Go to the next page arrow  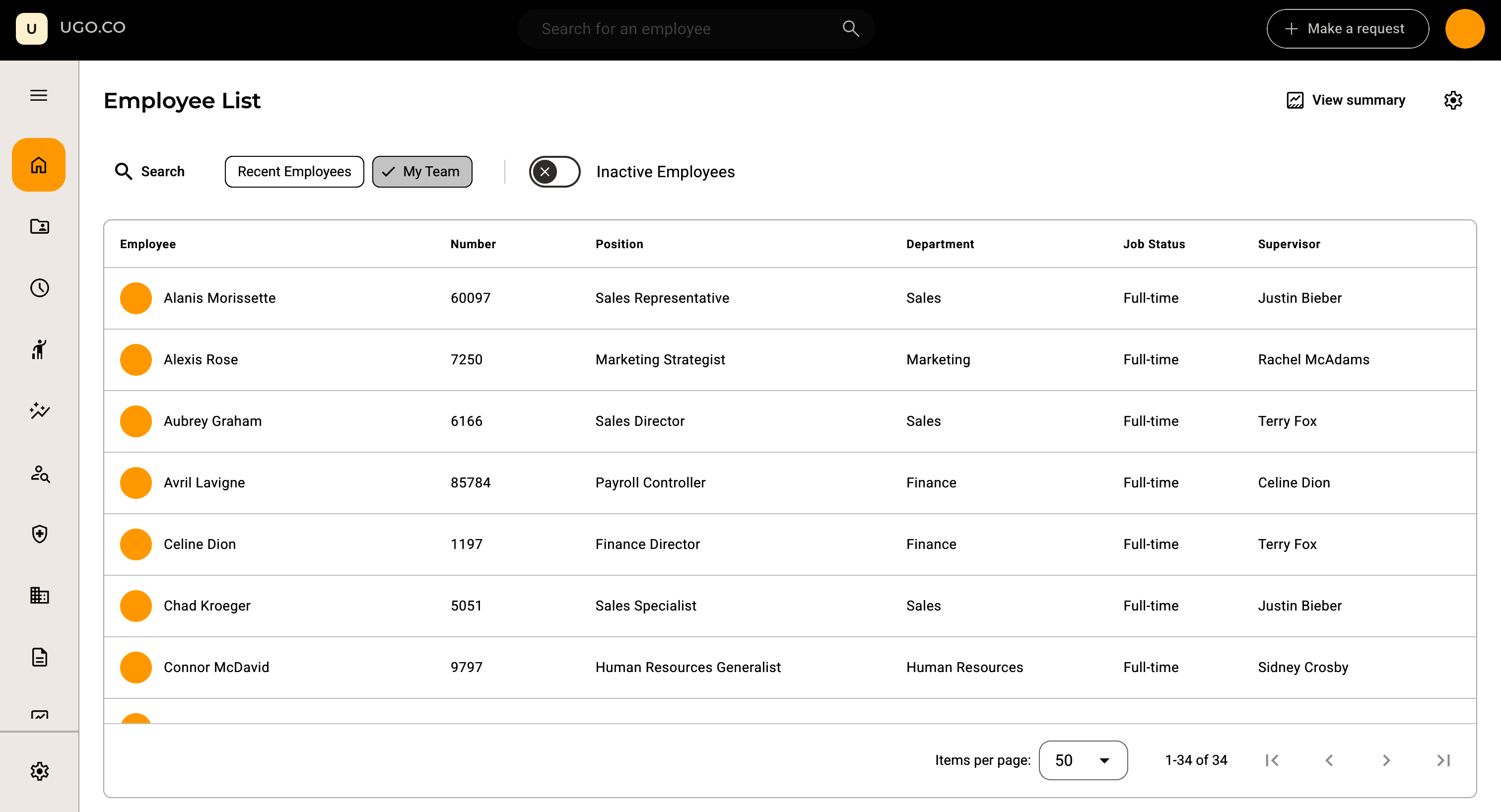(x=1386, y=760)
